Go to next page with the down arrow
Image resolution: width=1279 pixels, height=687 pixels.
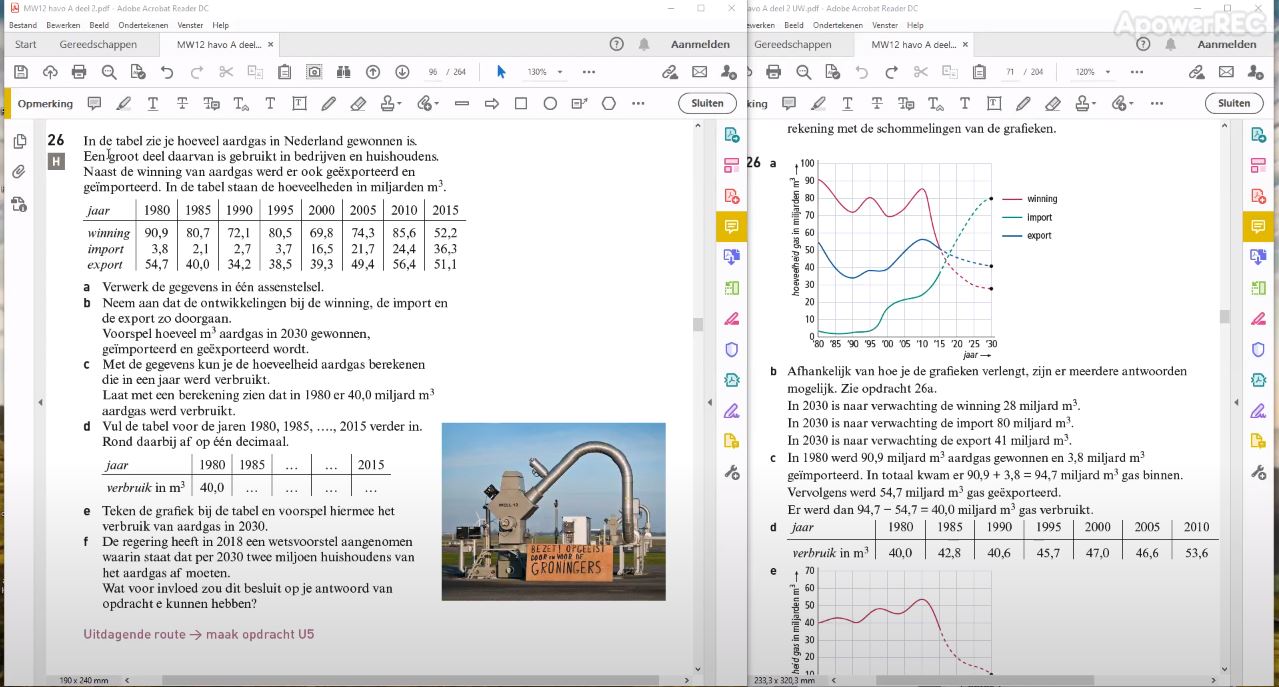(x=402, y=72)
